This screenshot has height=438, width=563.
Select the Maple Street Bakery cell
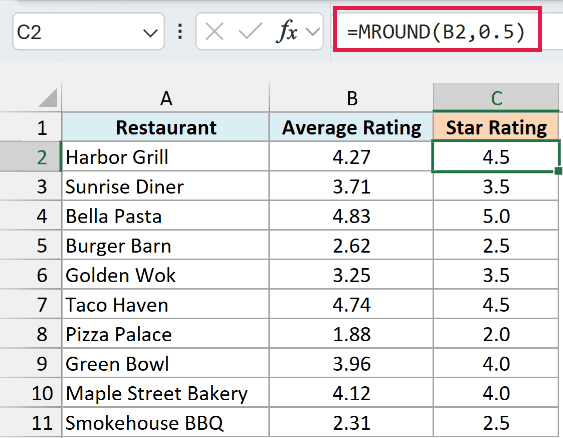coord(166,393)
